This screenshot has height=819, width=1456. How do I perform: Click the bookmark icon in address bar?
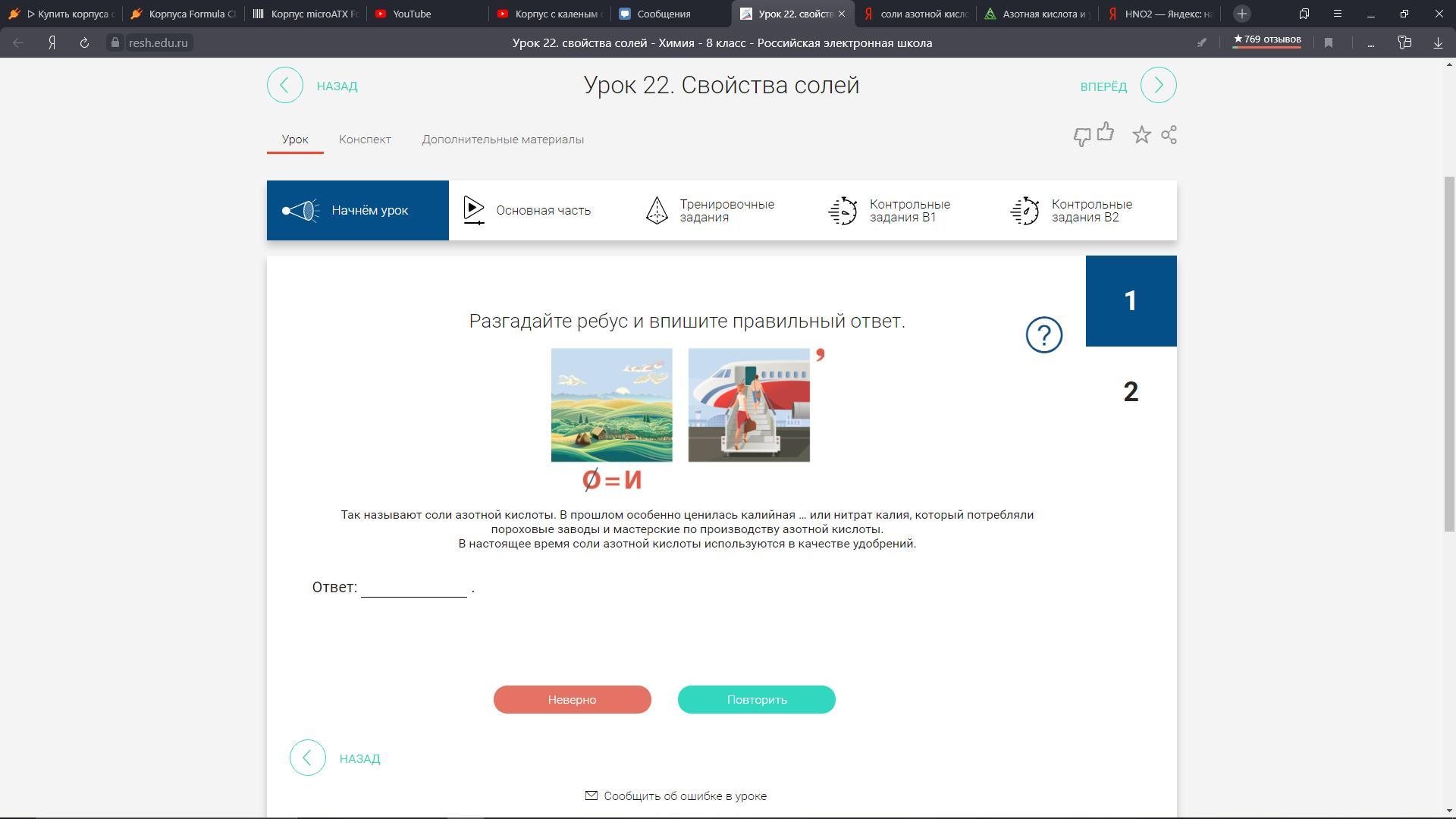[x=1329, y=43]
